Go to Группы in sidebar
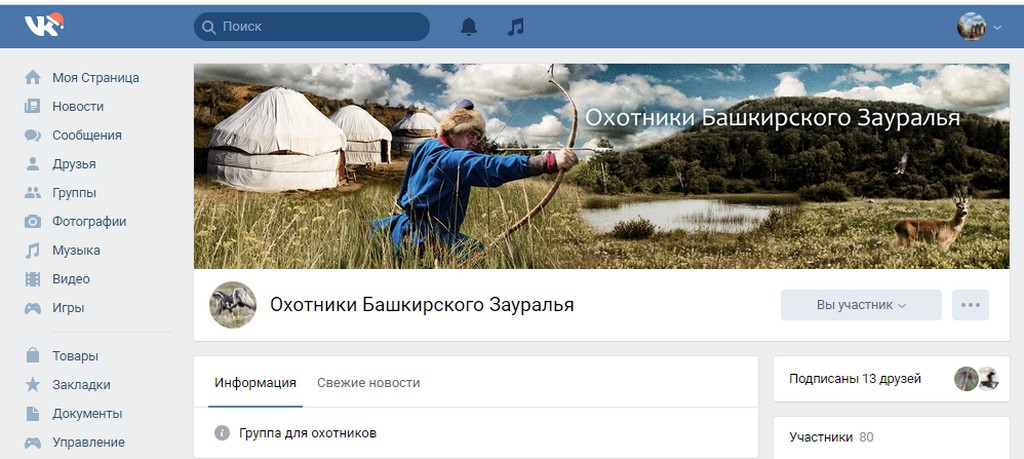 pos(74,193)
